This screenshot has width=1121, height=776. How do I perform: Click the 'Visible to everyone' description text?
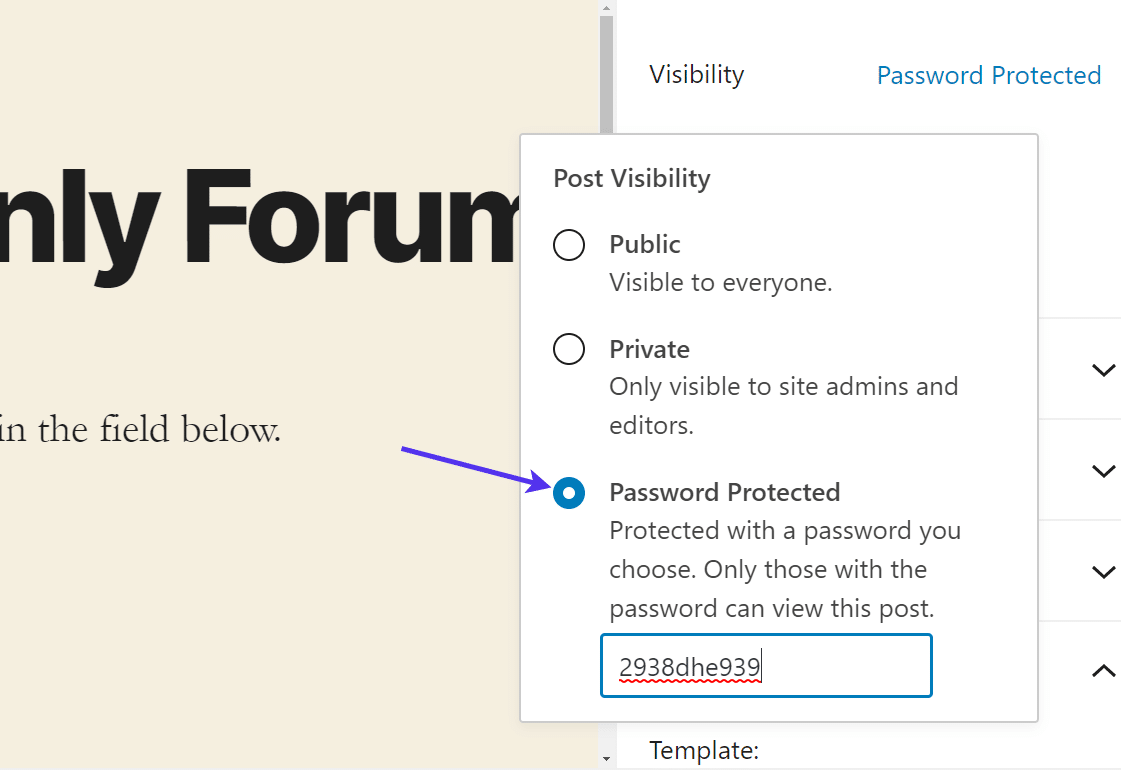(x=720, y=282)
